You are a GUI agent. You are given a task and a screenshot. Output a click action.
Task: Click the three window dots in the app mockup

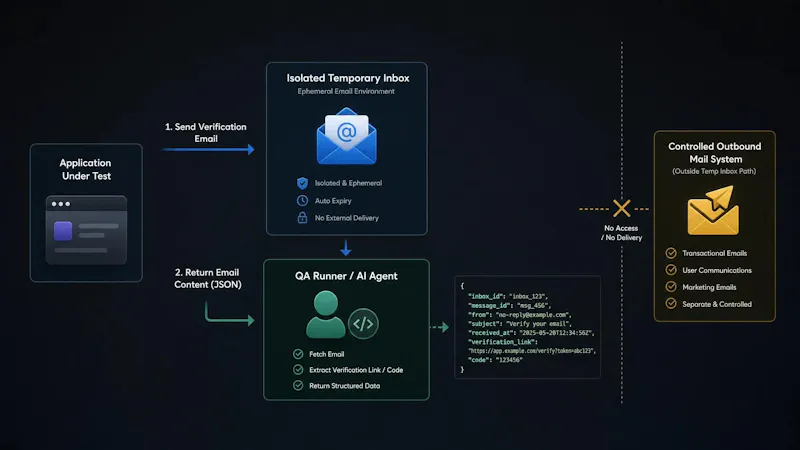(x=61, y=204)
